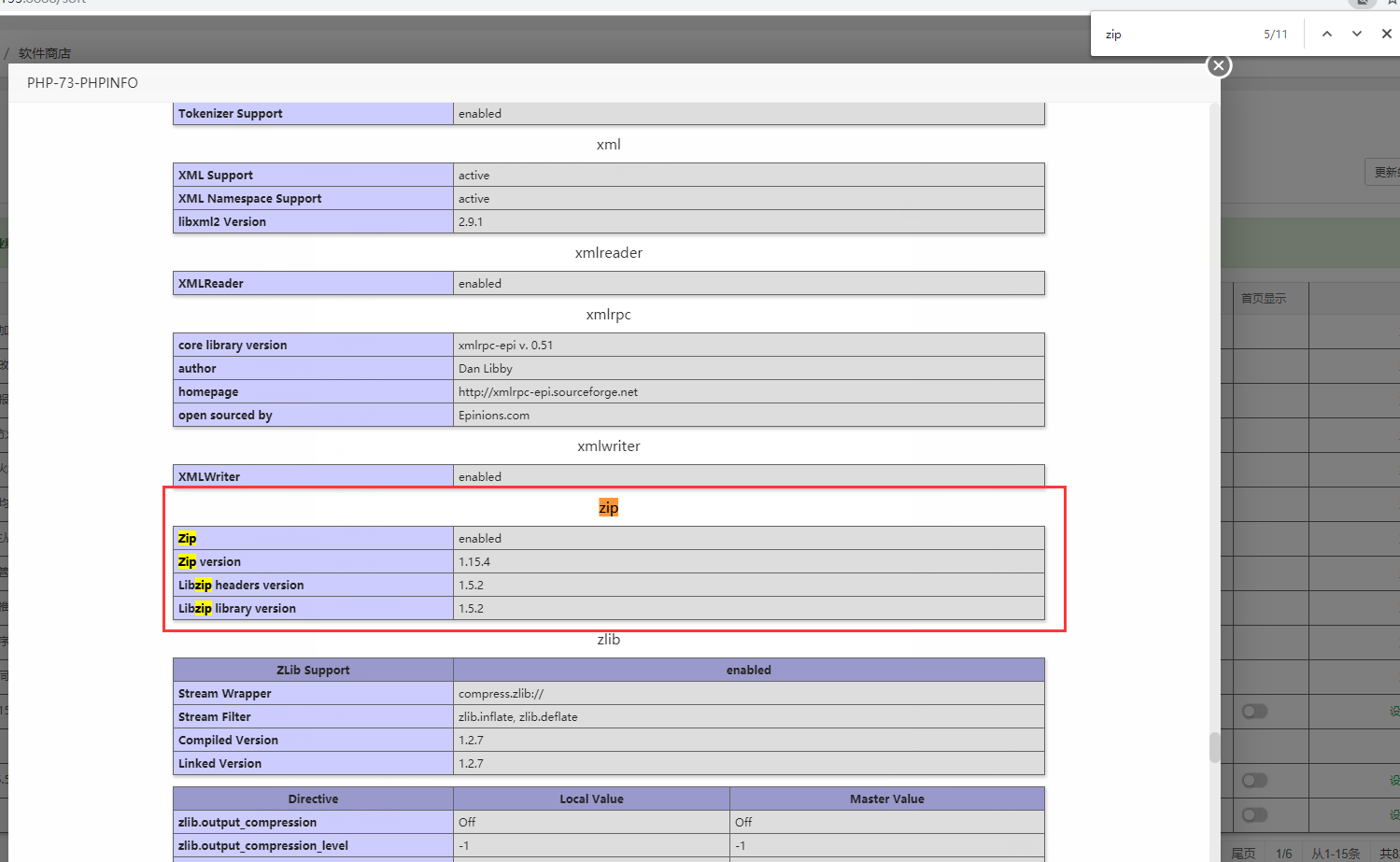Click the 'compress.zlib://' value
1400x862 pixels.
501,694
